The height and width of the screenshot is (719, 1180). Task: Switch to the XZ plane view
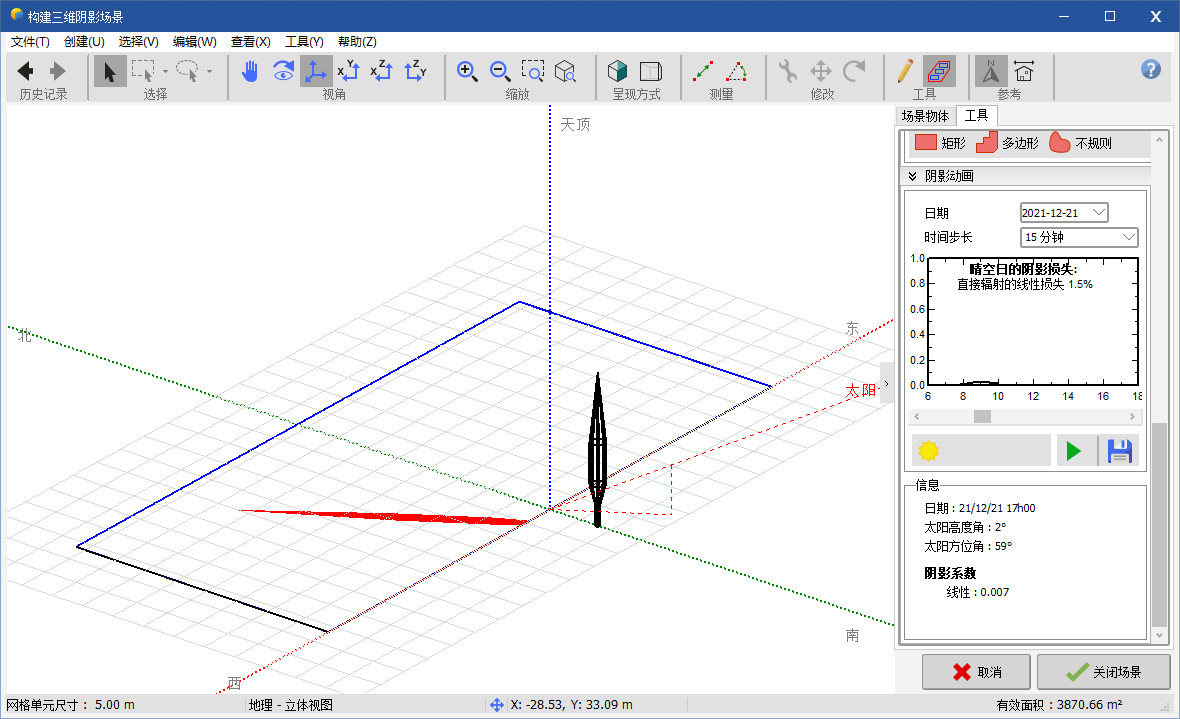[x=382, y=72]
